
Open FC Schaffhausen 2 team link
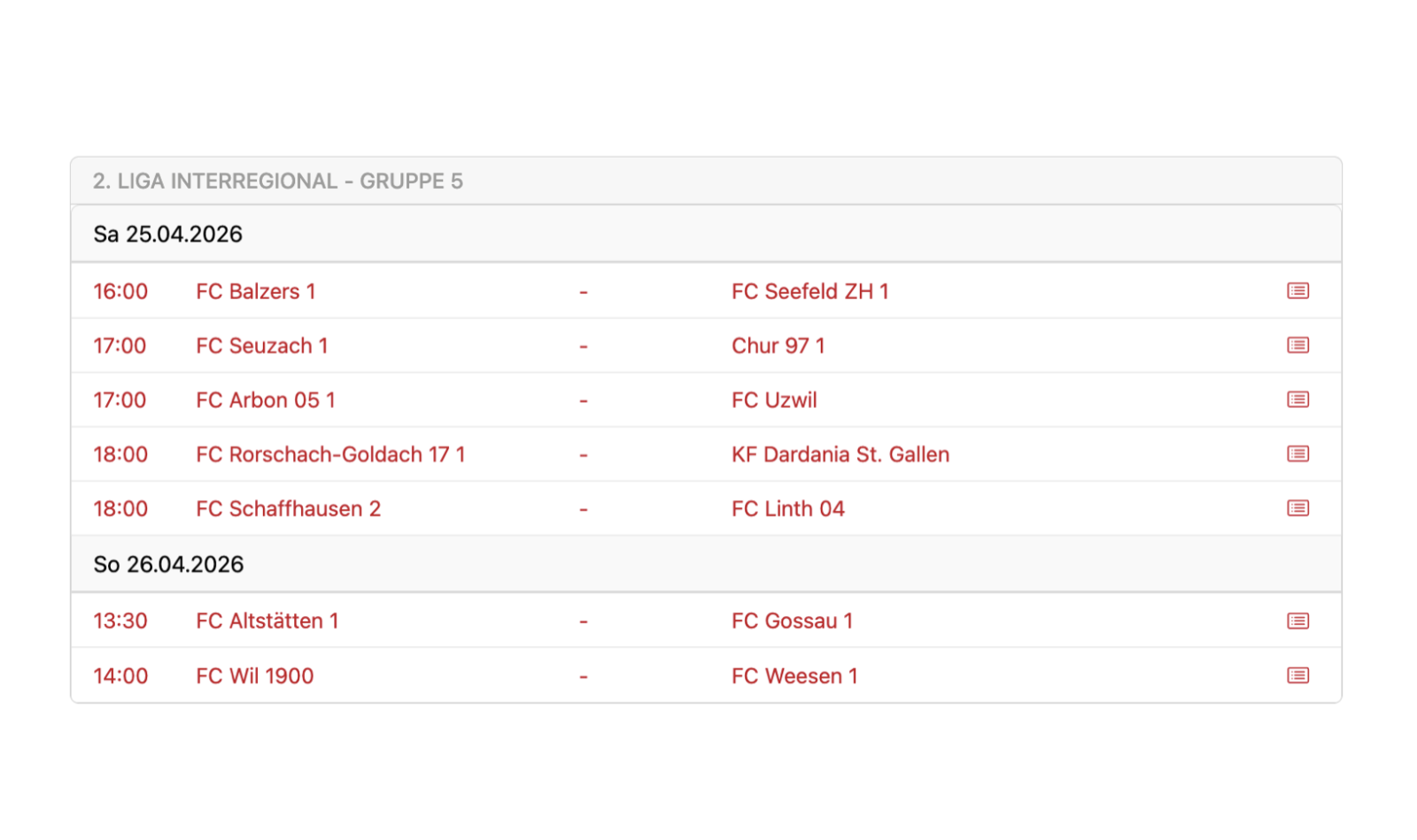tap(288, 509)
